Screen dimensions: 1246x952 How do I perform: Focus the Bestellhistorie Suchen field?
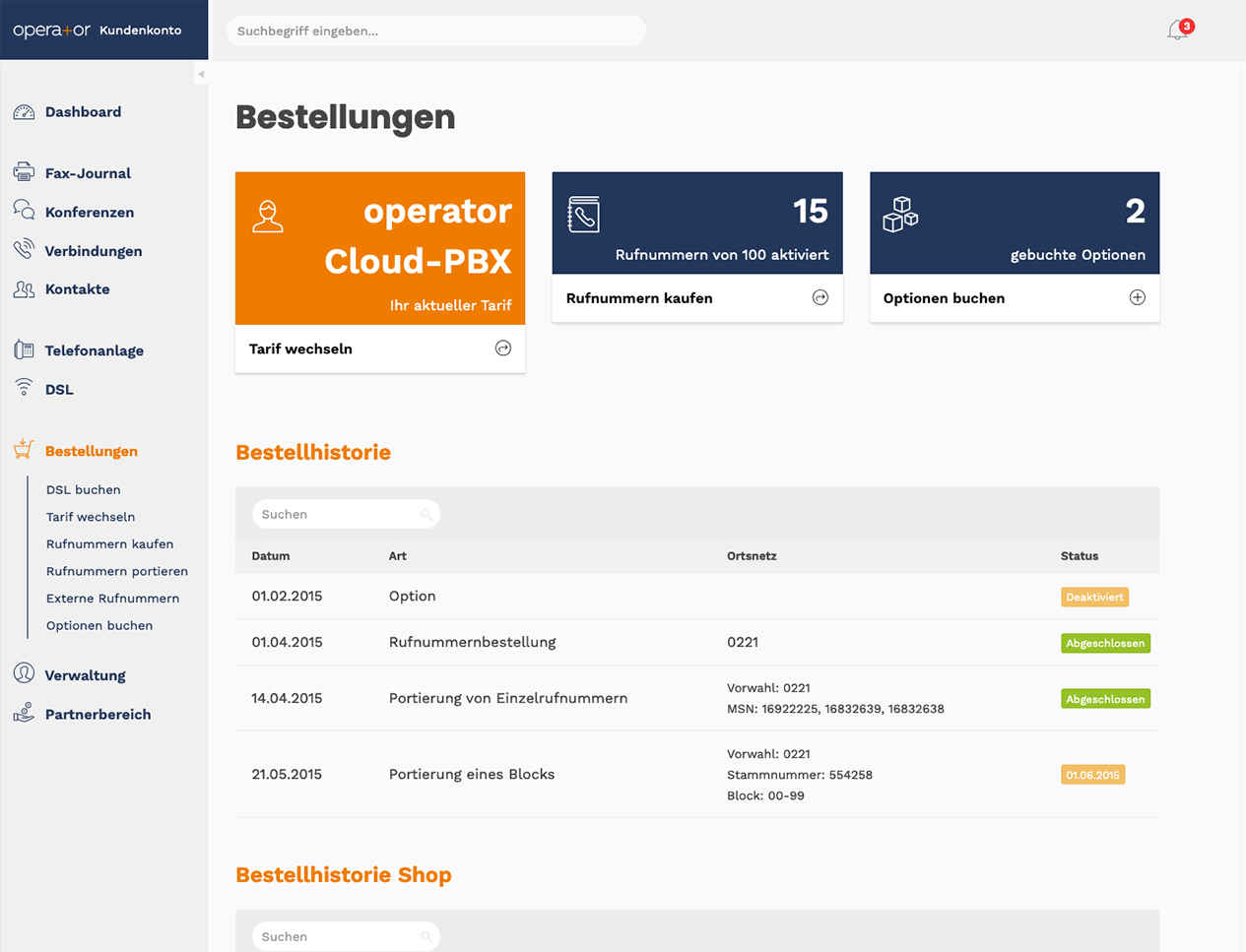coord(346,514)
